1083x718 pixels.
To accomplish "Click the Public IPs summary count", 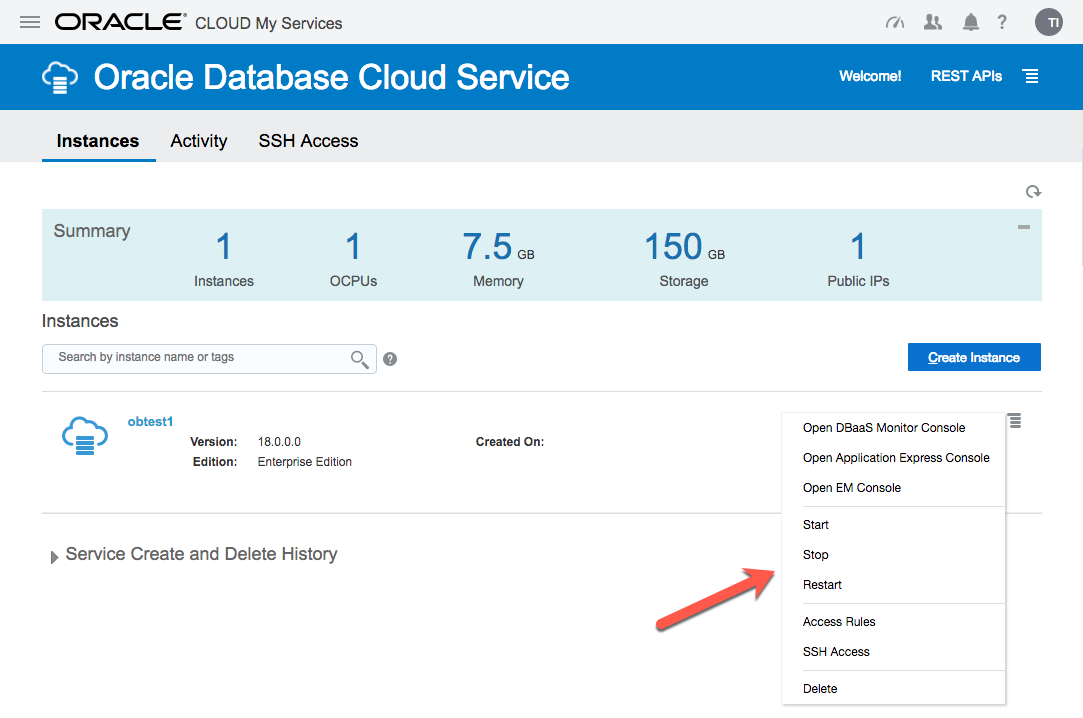I will tap(858, 247).
